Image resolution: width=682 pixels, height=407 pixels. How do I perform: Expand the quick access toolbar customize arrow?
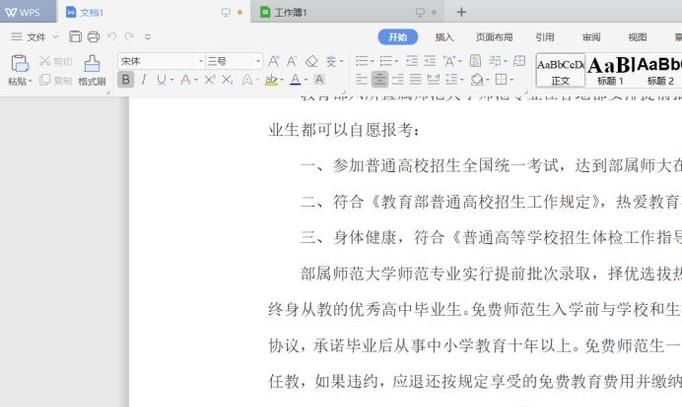pos(148,37)
